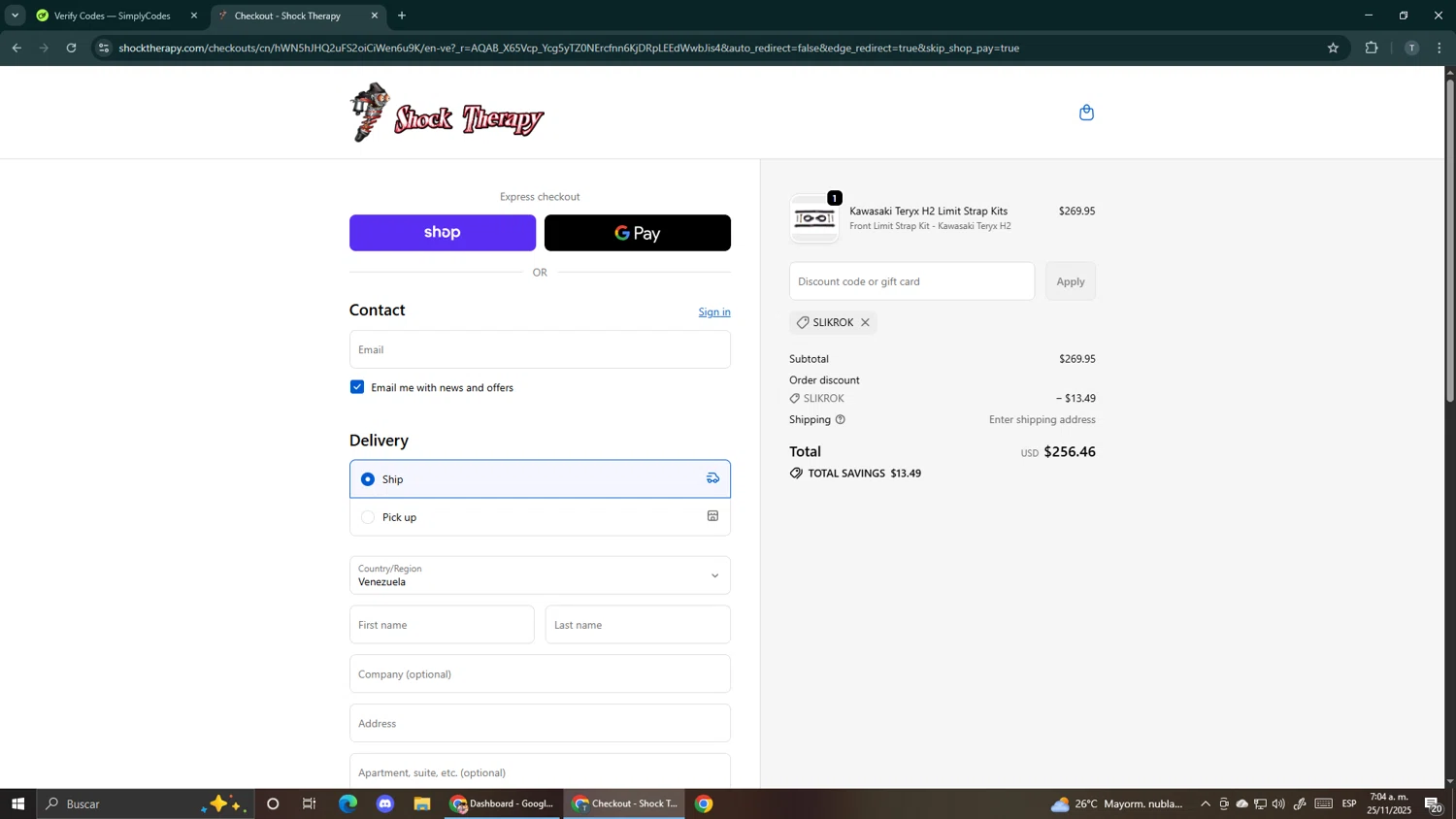
Task: Open the weather widget on taskbar
Action: [1116, 803]
